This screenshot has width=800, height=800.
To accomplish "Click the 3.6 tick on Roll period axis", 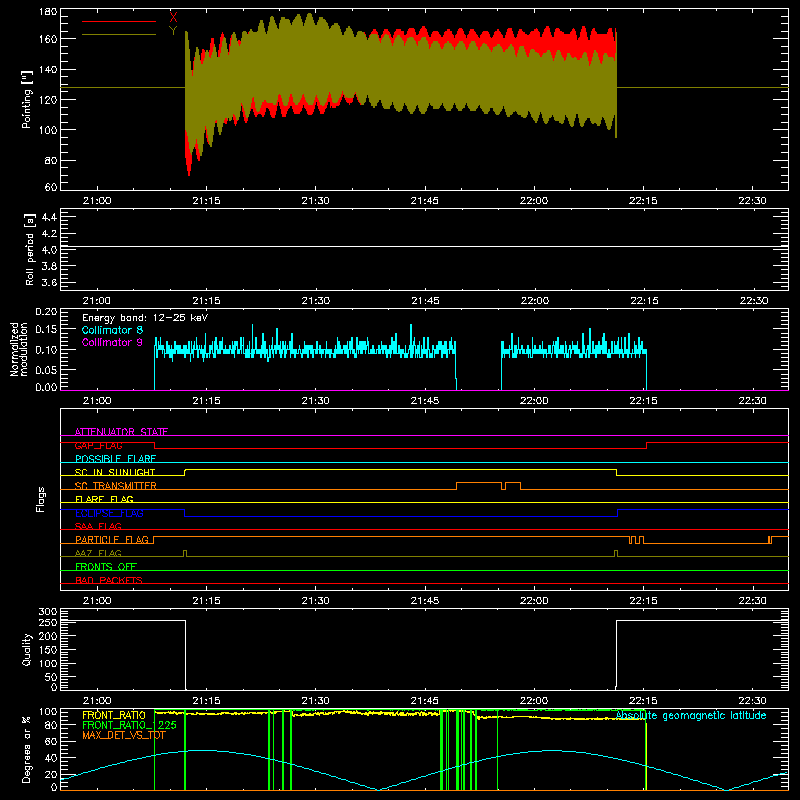I will pyautogui.click(x=49, y=283).
